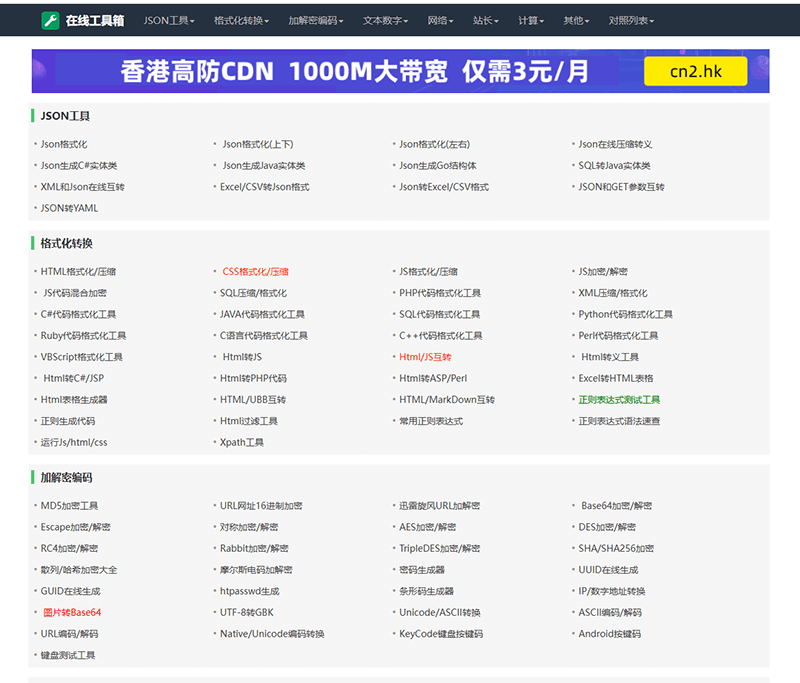This screenshot has height=683, width=800.
Task: Expand the 加解密编码 dropdown in navbar
Action: pos(315,20)
